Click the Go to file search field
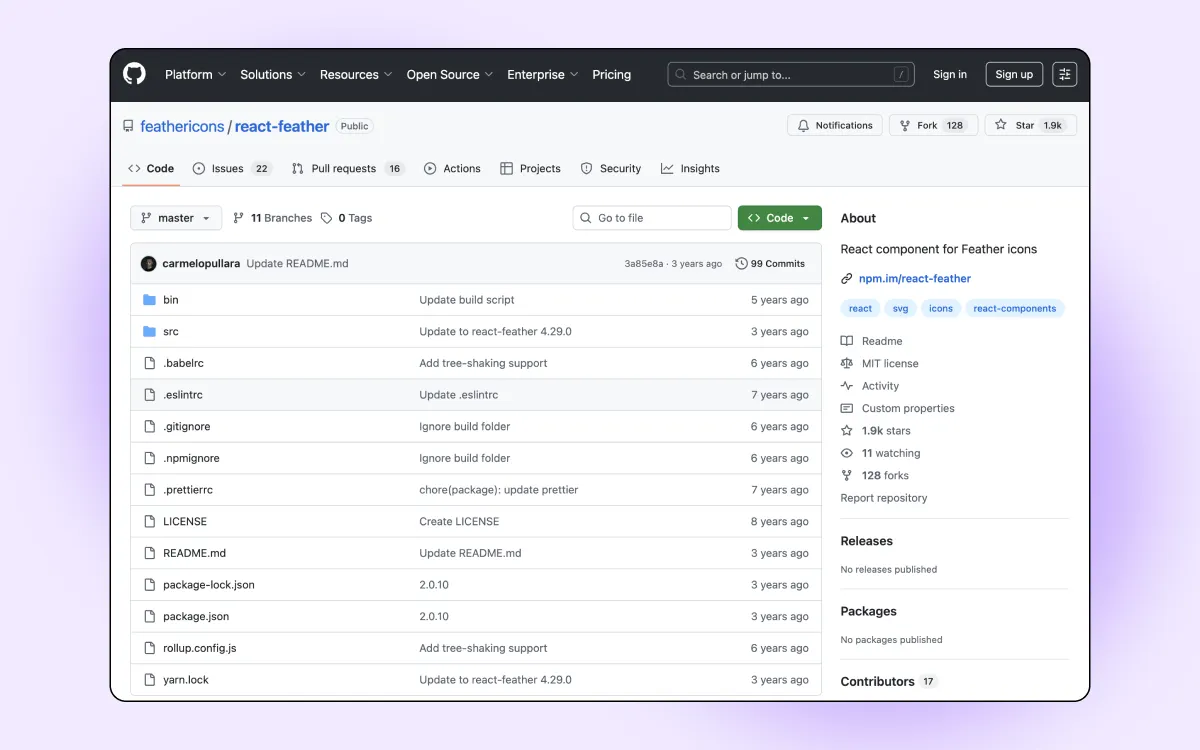Viewport: 1200px width, 750px height. coord(651,217)
